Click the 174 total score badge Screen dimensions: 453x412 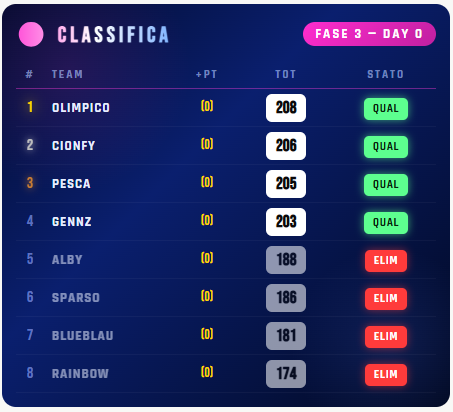(x=286, y=374)
